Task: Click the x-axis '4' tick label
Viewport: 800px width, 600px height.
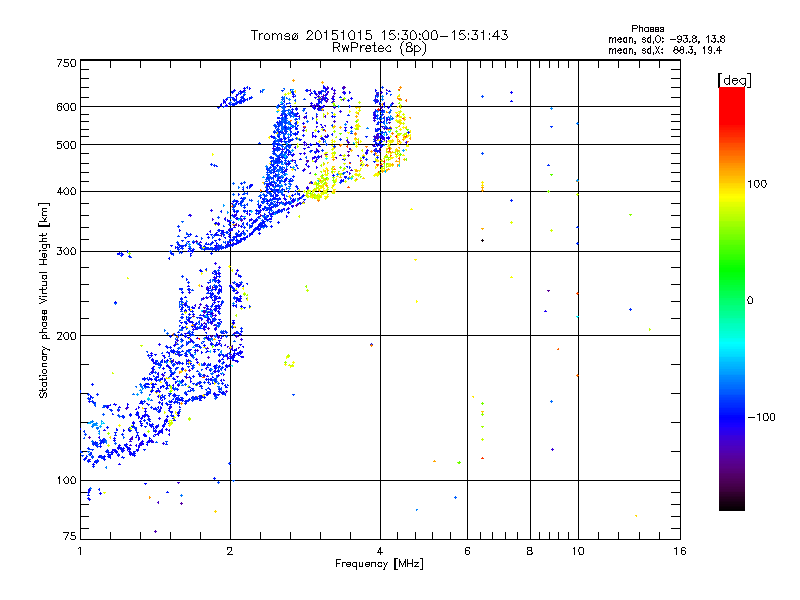Action: click(x=380, y=551)
